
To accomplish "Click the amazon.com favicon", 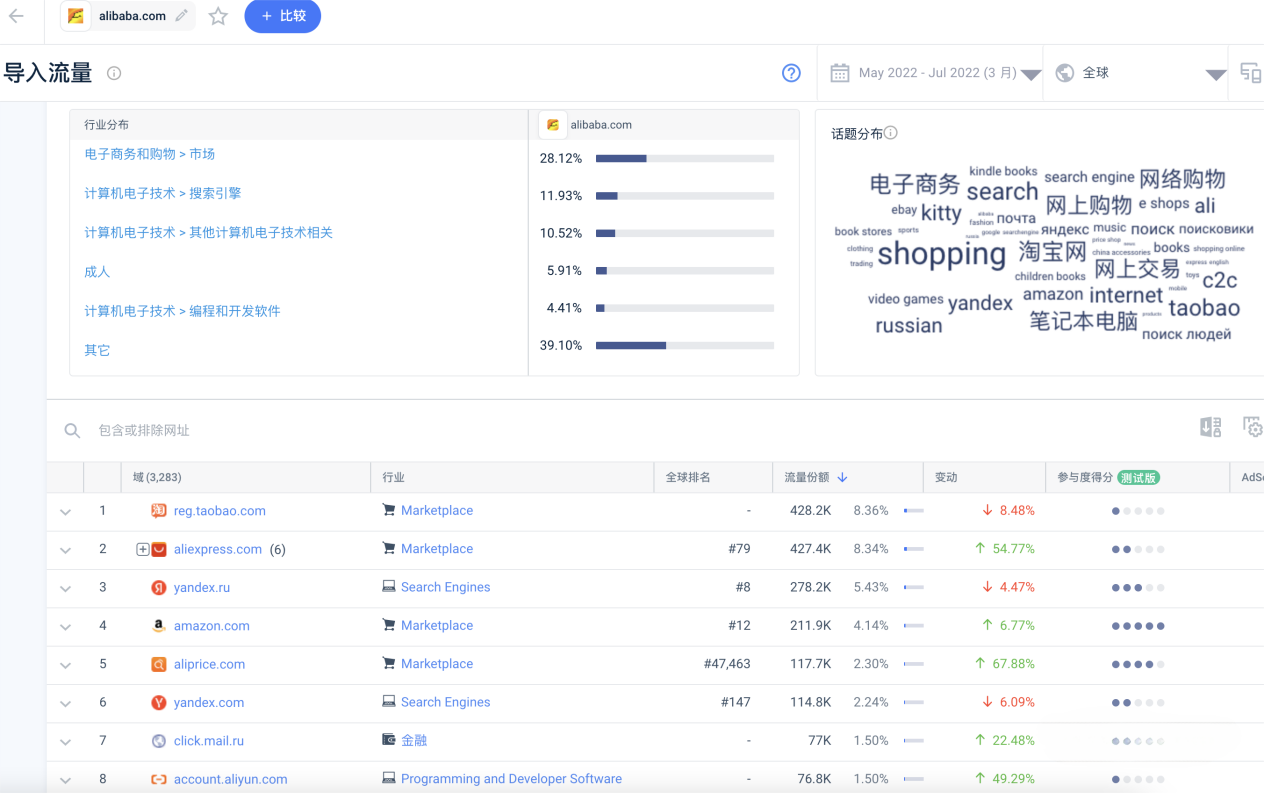I will (158, 626).
